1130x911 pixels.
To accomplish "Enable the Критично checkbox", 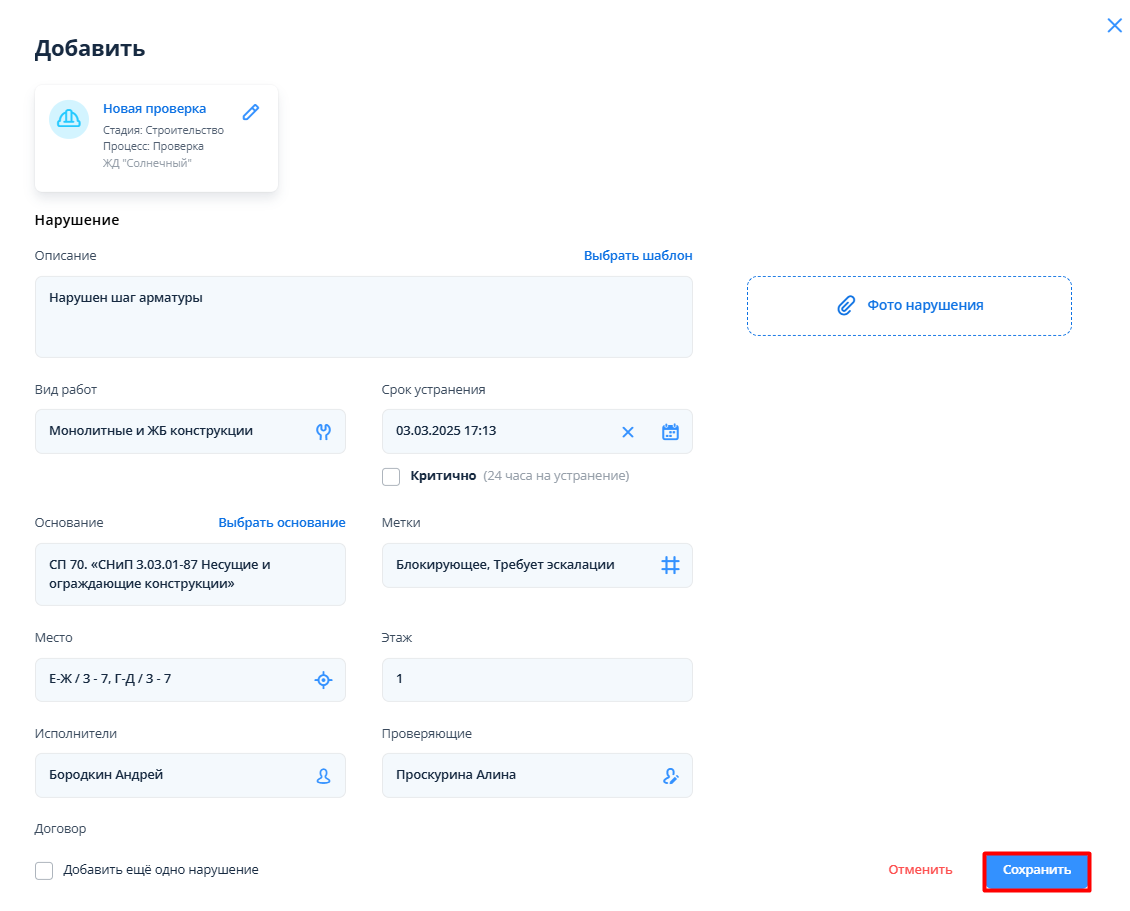I will pos(391,476).
